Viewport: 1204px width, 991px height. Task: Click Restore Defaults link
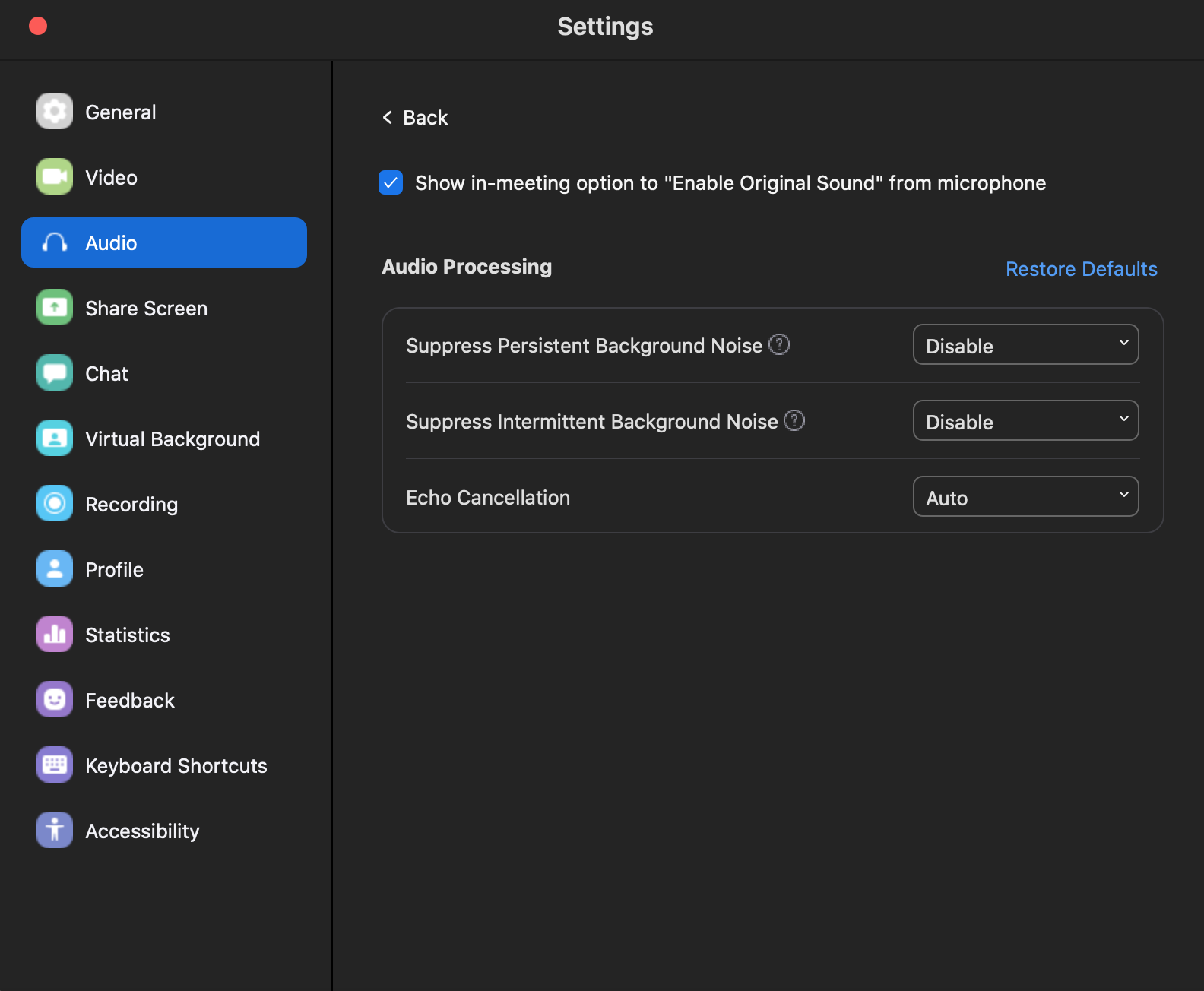tap(1082, 268)
